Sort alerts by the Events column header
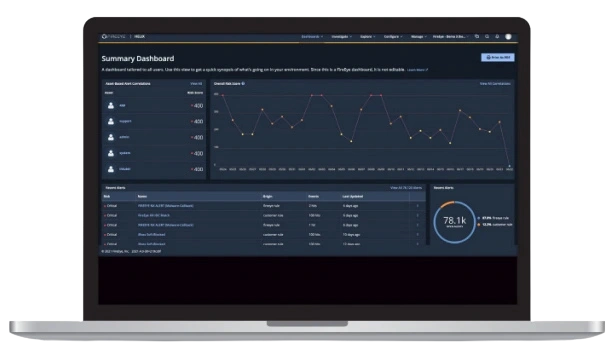The height and width of the screenshot is (361, 614). (x=314, y=197)
